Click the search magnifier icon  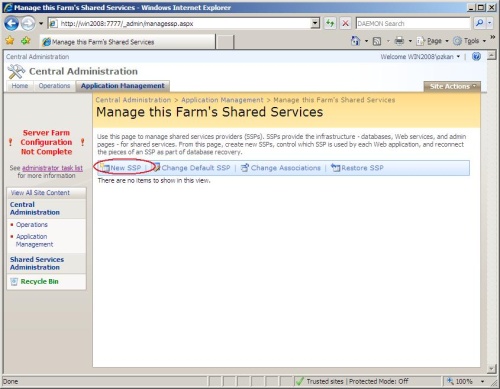(x=479, y=23)
